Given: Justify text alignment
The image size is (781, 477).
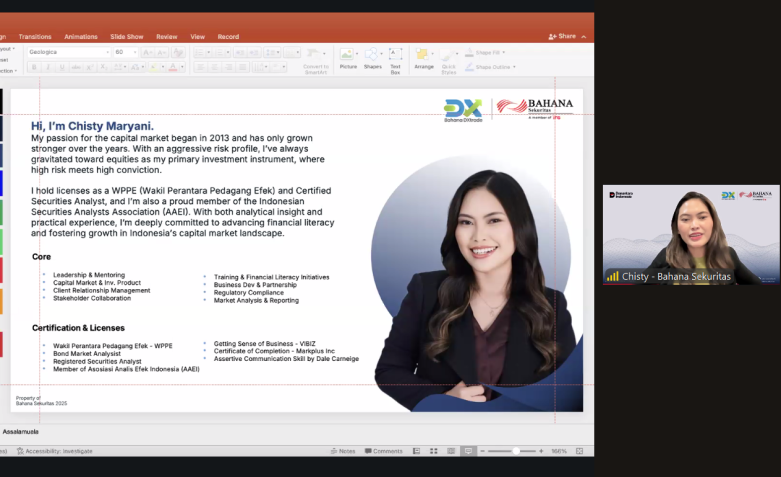Looking at the screenshot, I should click(x=243, y=67).
